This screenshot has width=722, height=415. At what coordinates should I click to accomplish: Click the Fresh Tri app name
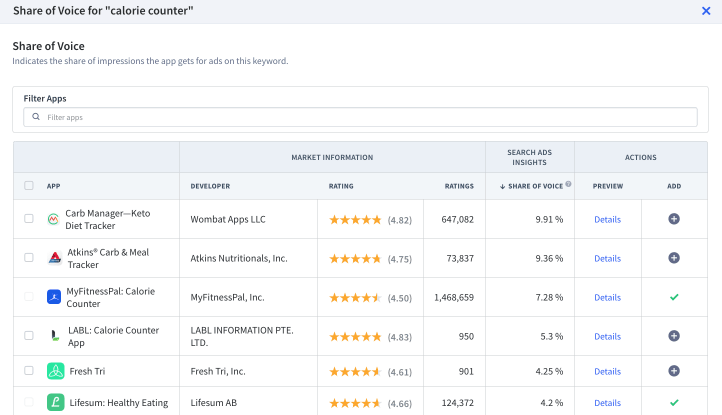click(87, 371)
